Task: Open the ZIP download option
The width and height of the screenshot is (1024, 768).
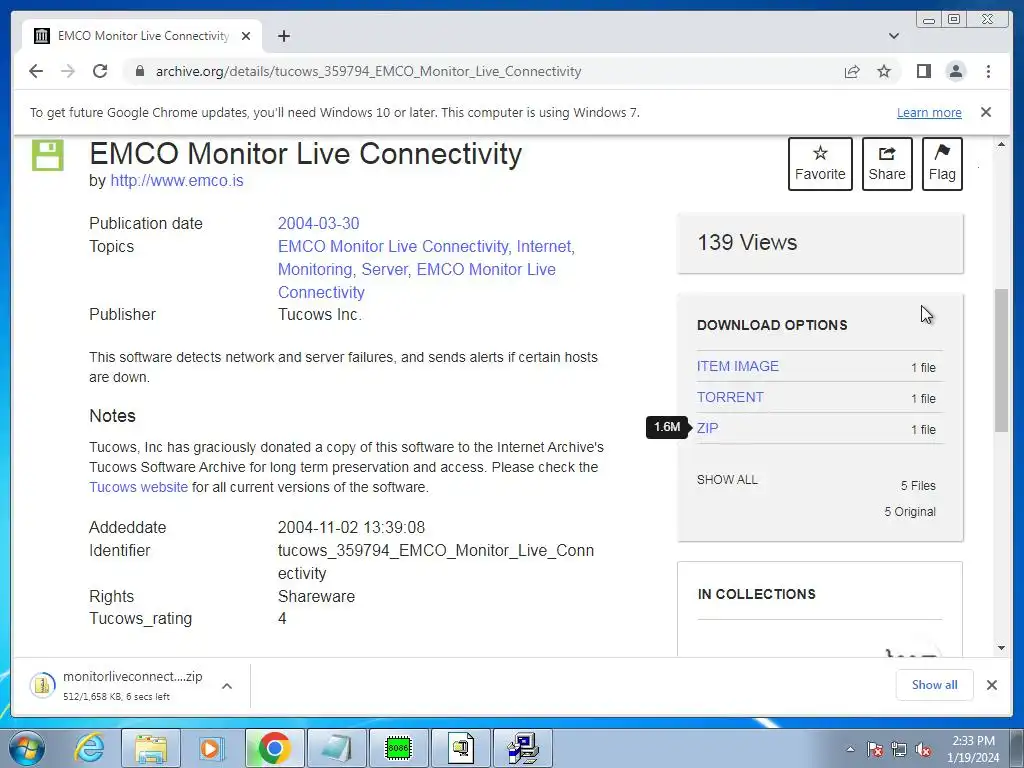Action: pyautogui.click(x=707, y=428)
